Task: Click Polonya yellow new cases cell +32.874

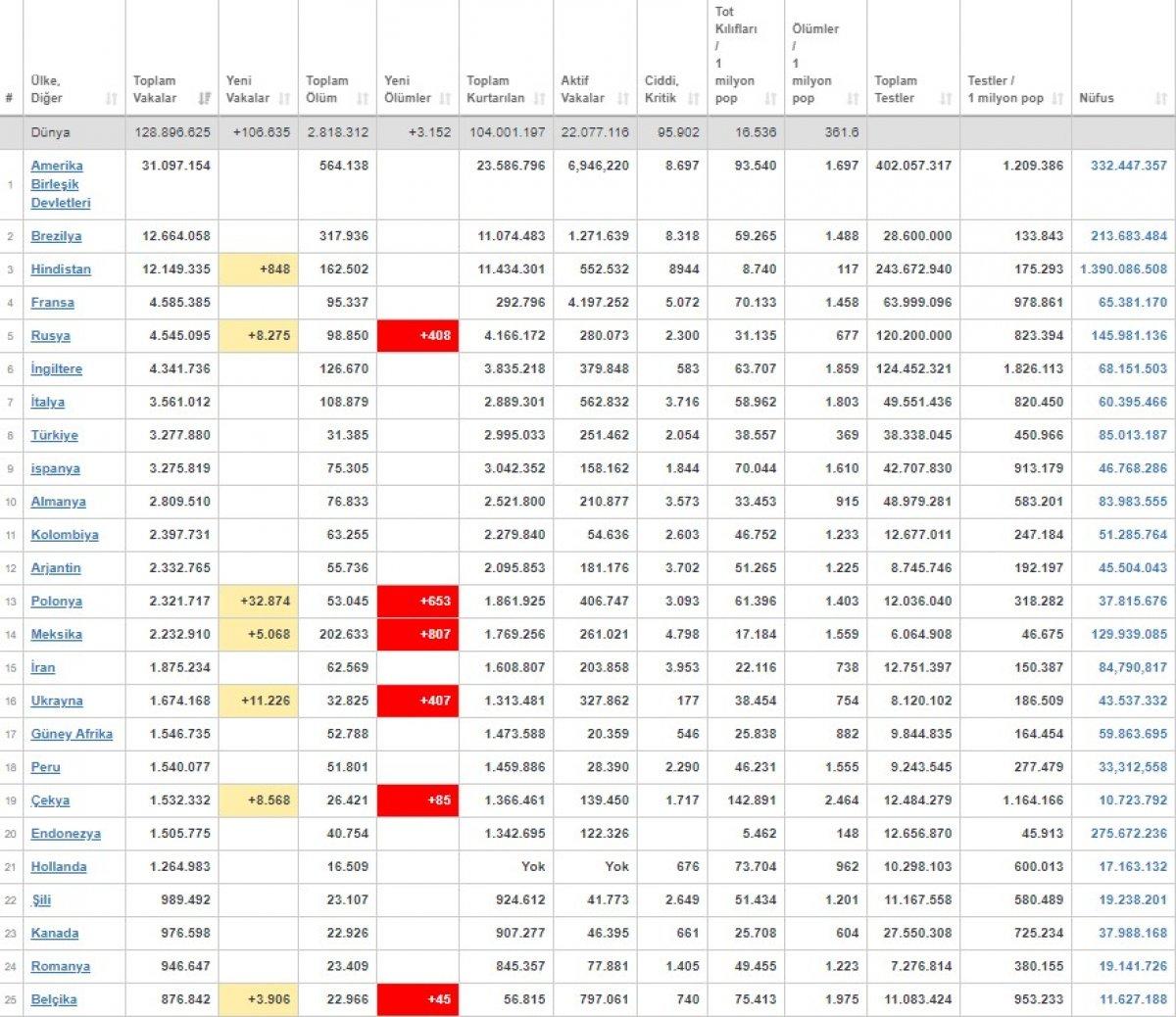Action: 258,601
